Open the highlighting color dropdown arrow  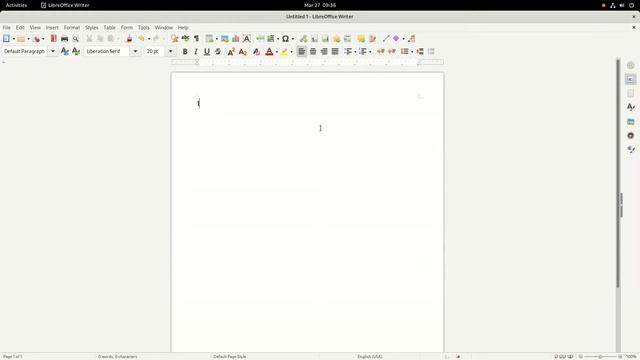point(291,52)
